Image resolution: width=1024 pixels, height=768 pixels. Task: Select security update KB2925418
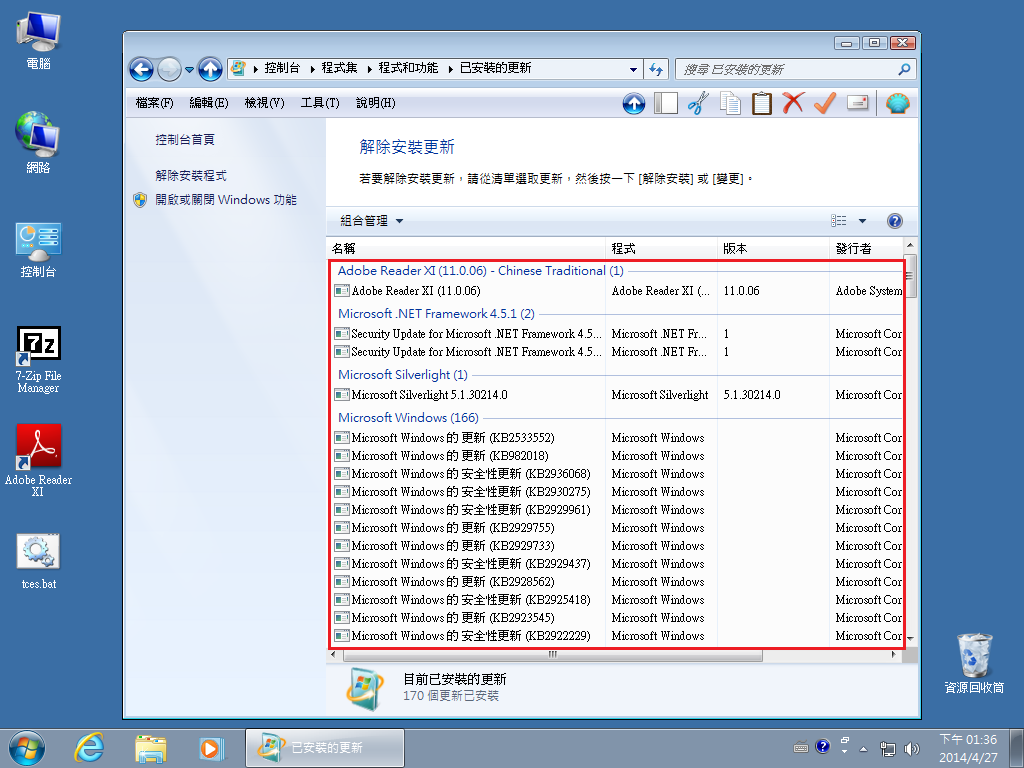pos(616,600)
